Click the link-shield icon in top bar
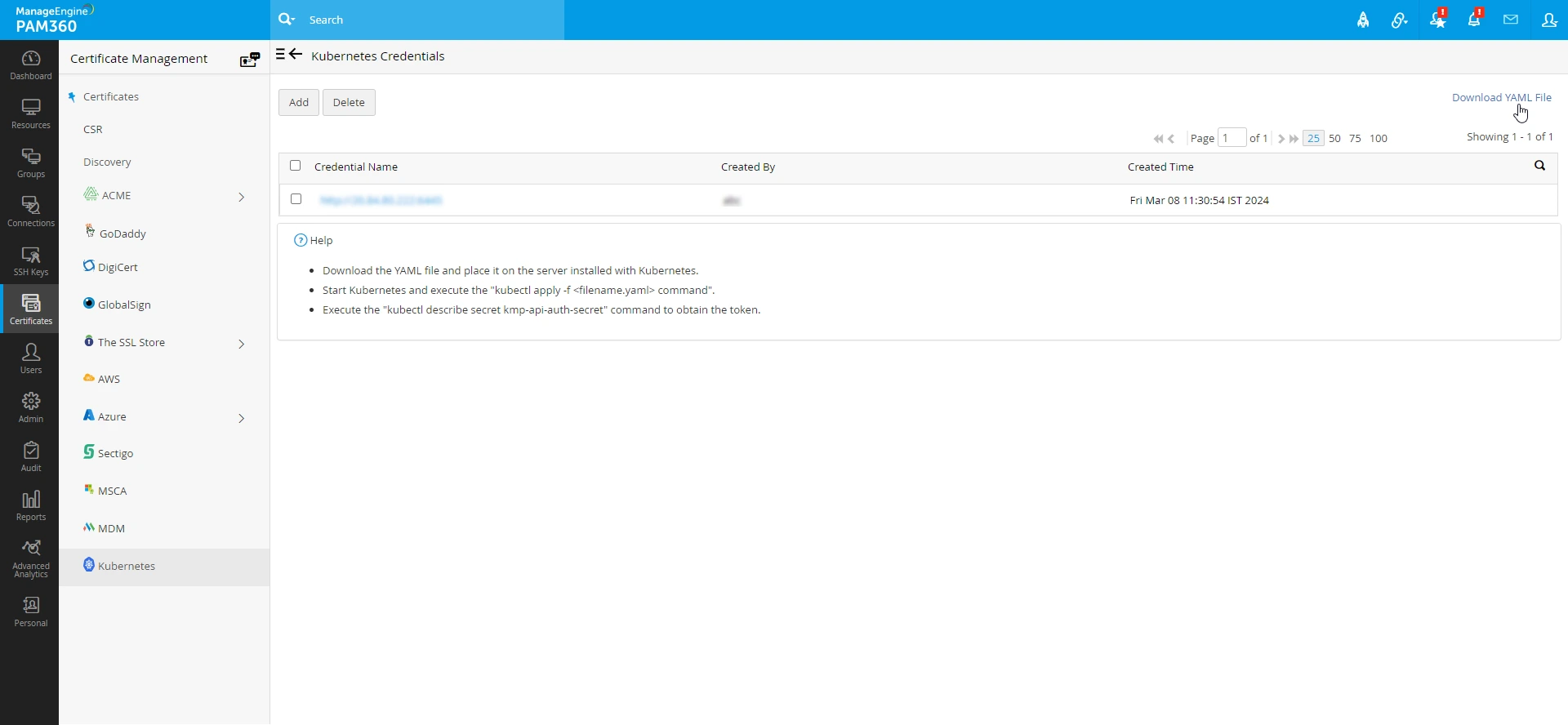 (x=1400, y=20)
